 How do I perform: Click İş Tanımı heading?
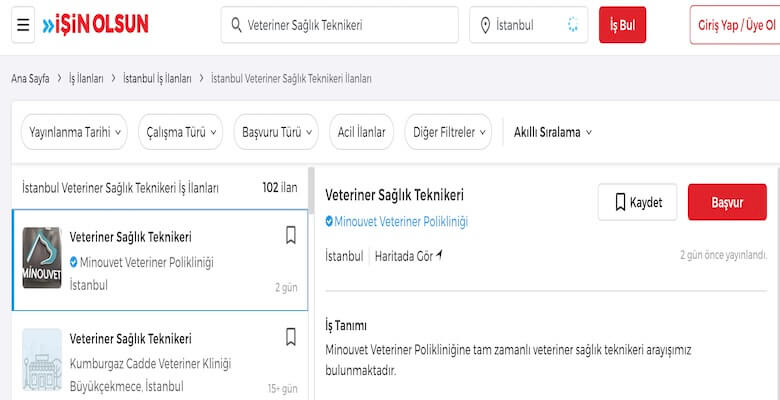(x=346, y=326)
